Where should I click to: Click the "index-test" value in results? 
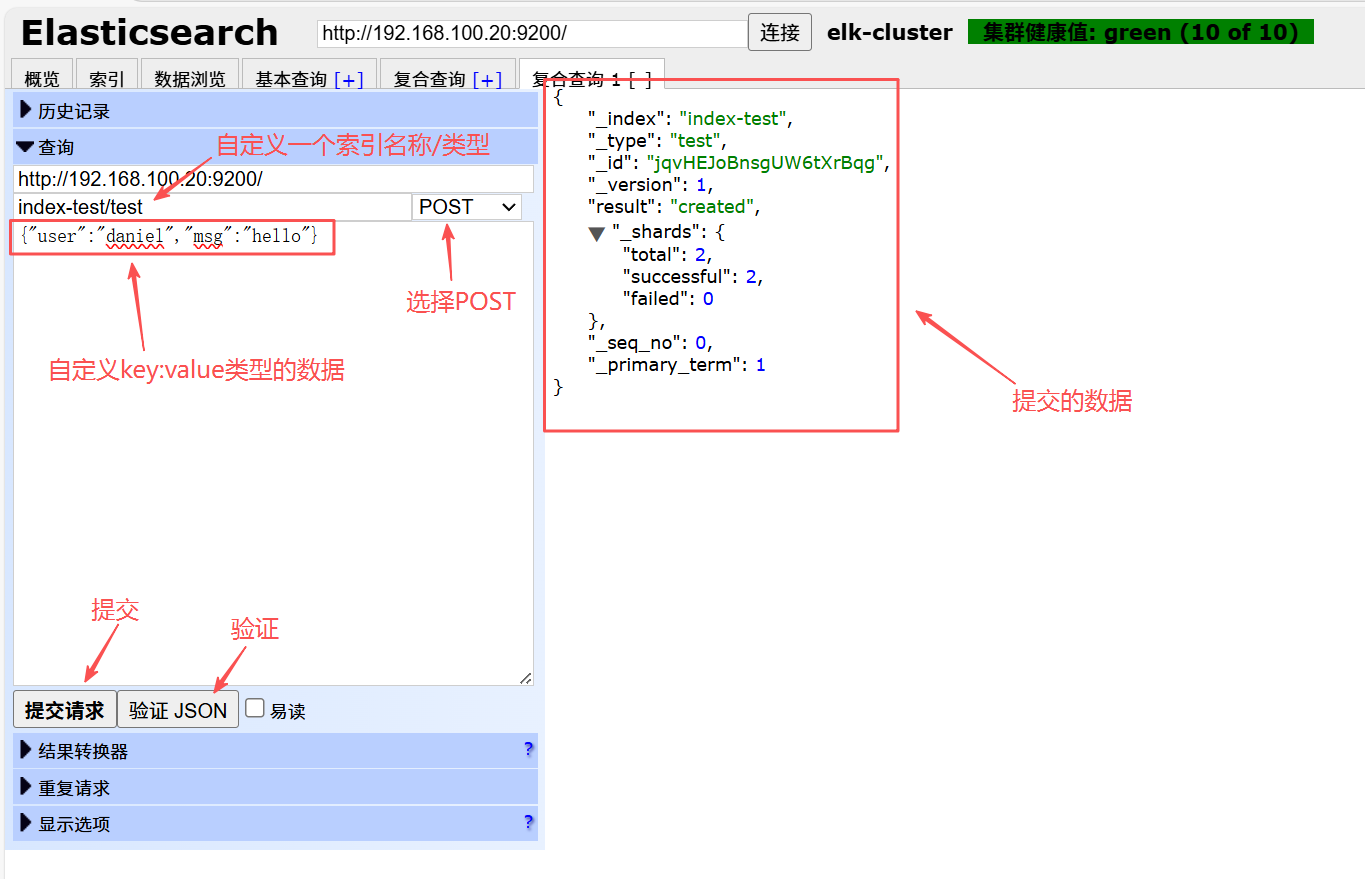pos(734,119)
